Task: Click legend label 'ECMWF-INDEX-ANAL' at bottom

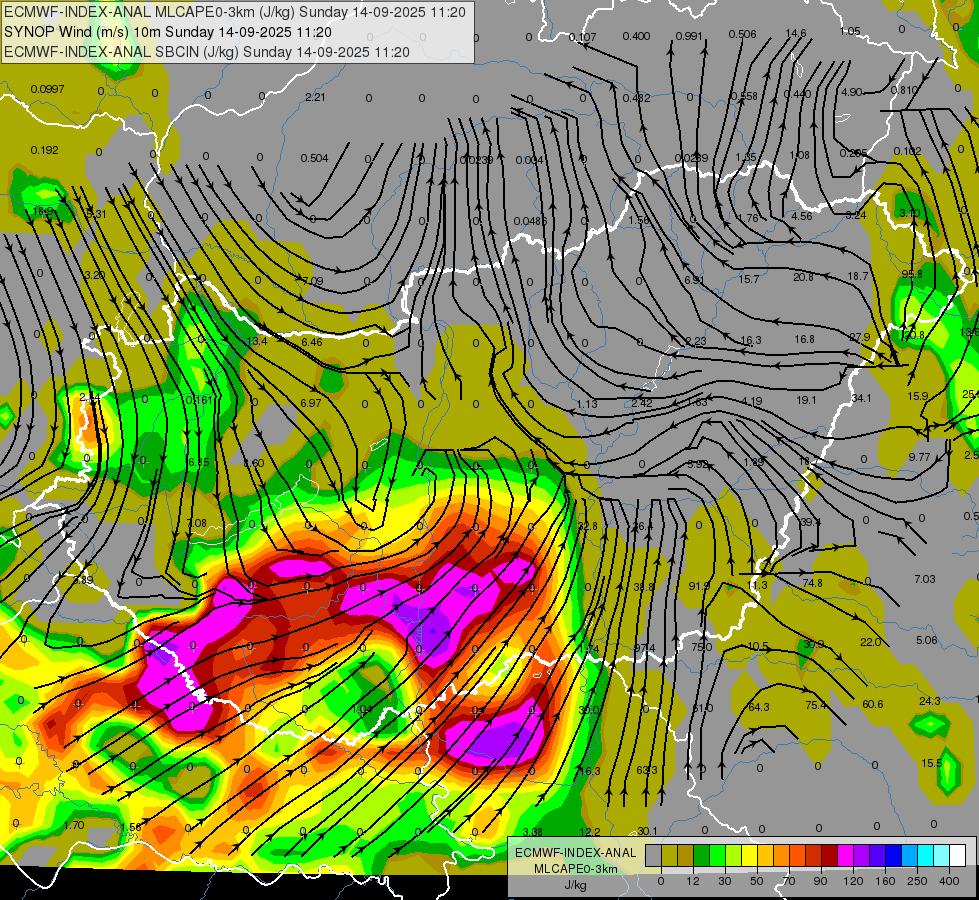Action: (575, 853)
